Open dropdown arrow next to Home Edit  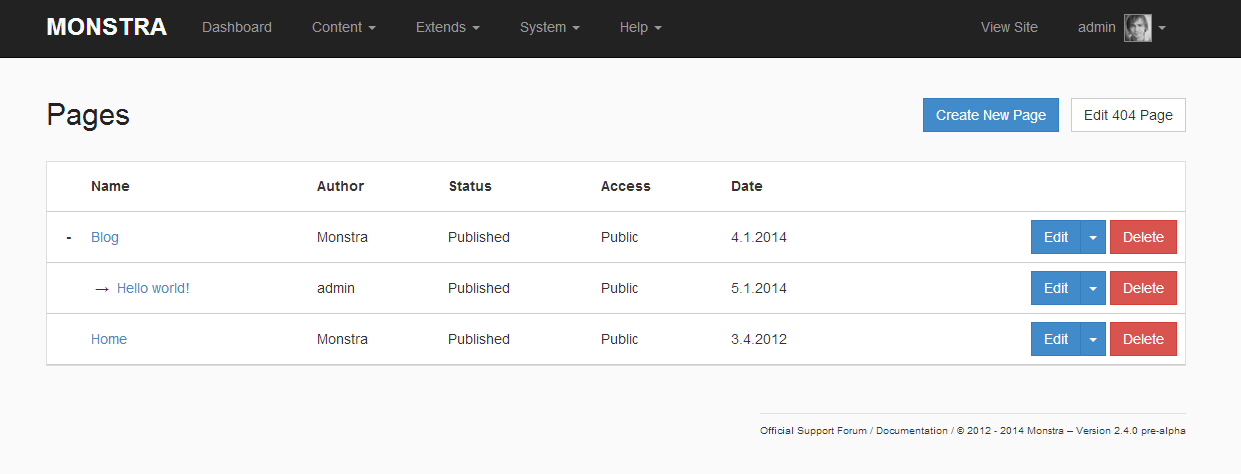1093,340
